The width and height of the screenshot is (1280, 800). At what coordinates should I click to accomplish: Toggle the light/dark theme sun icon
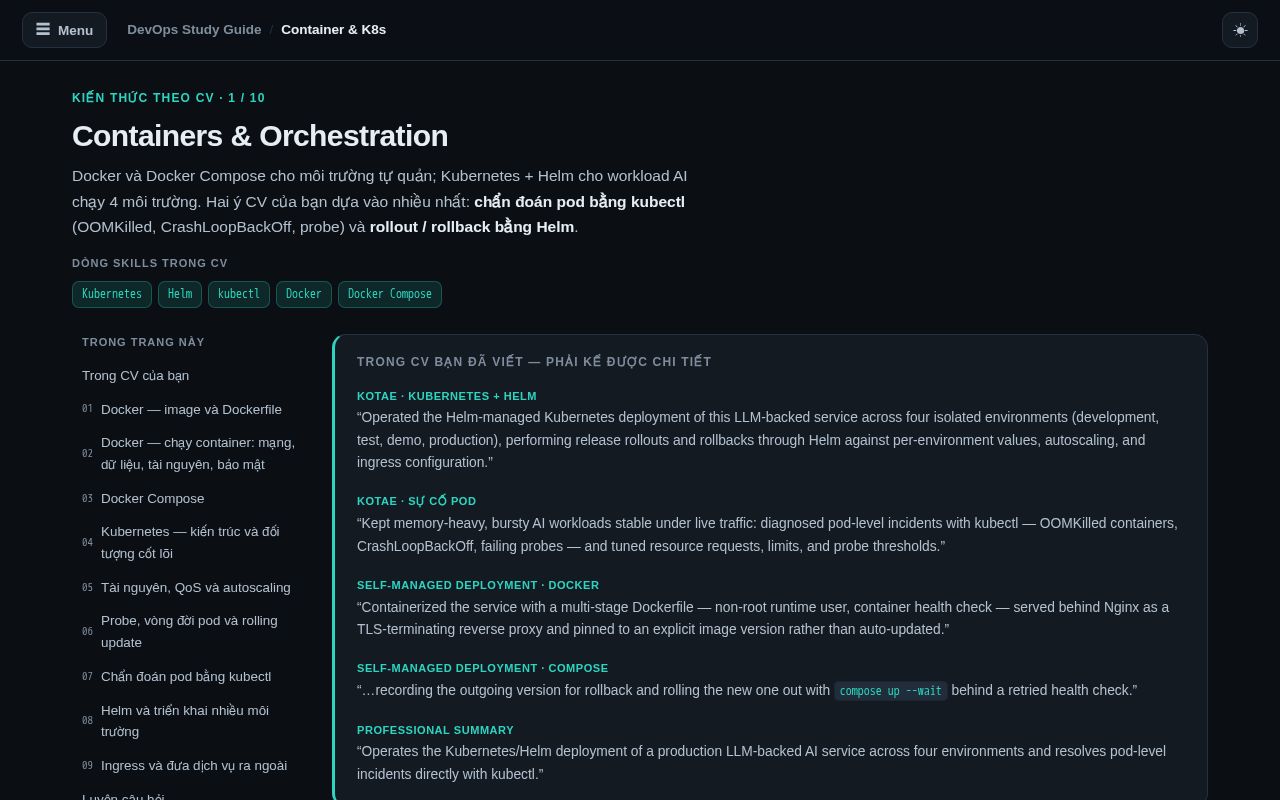1240,30
